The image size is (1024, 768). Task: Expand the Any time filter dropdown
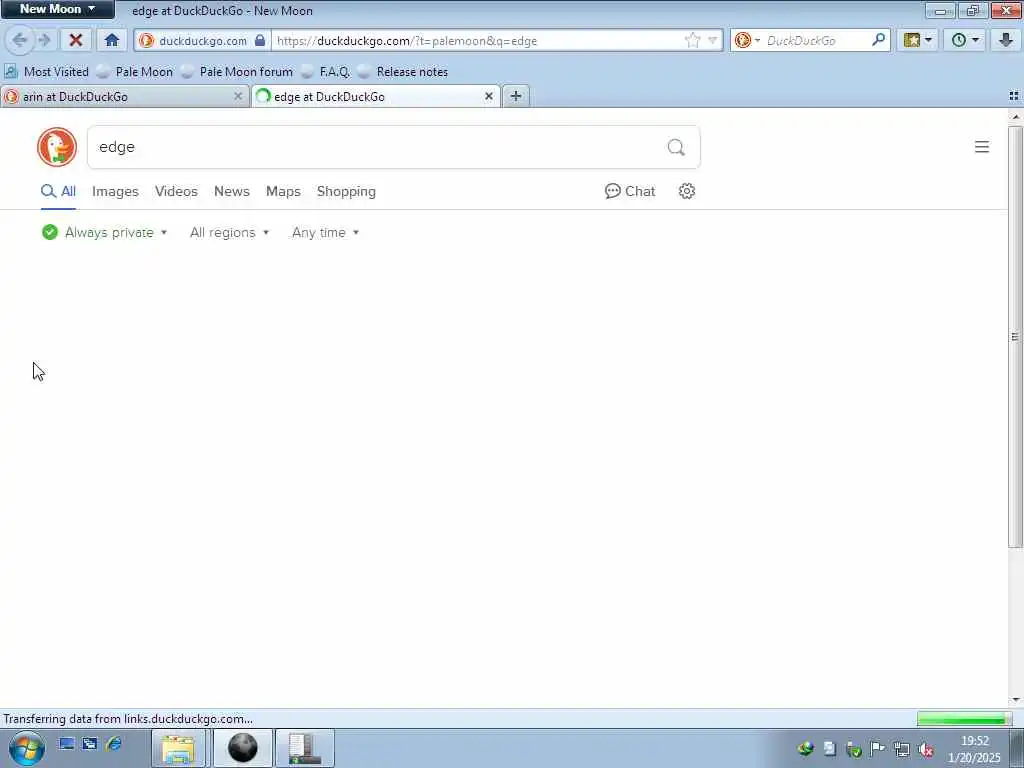pos(325,232)
